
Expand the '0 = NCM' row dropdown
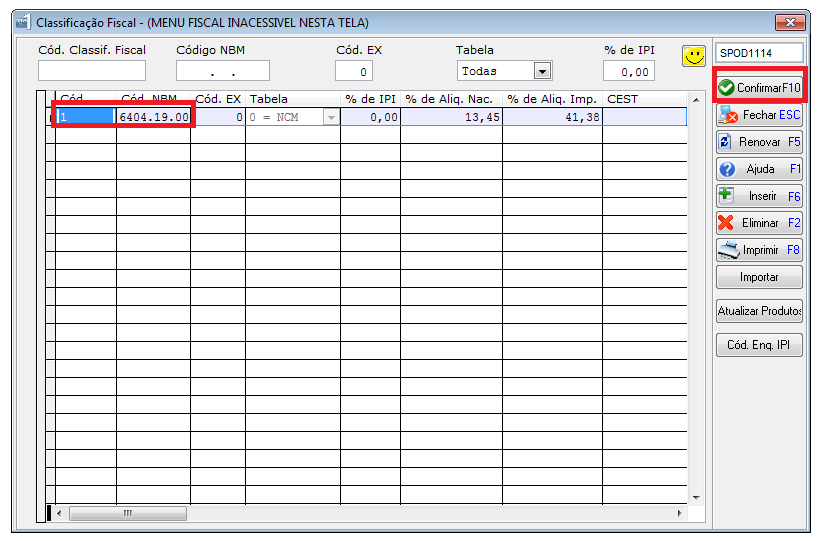(x=331, y=117)
